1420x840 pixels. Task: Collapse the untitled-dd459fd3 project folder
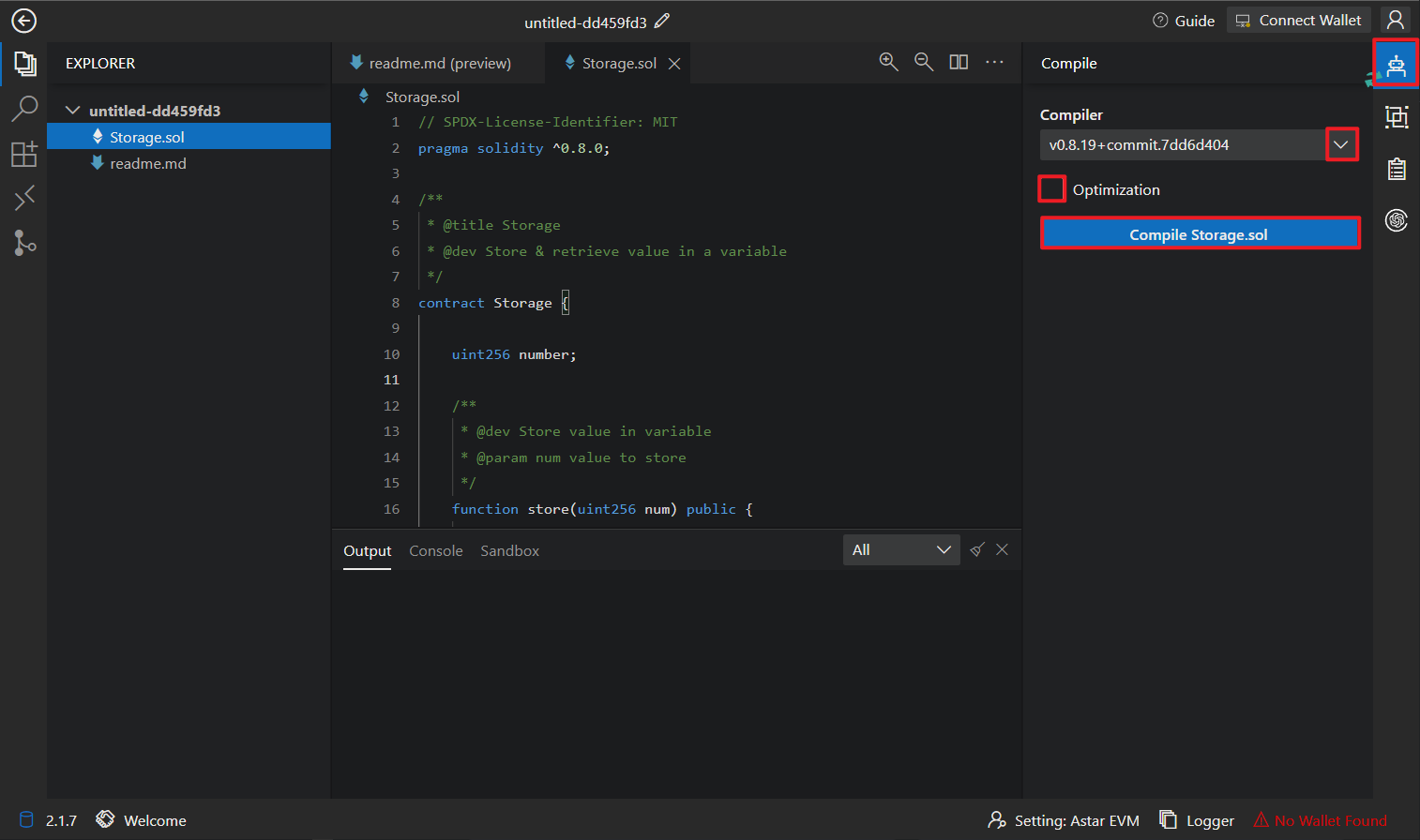pos(73,111)
